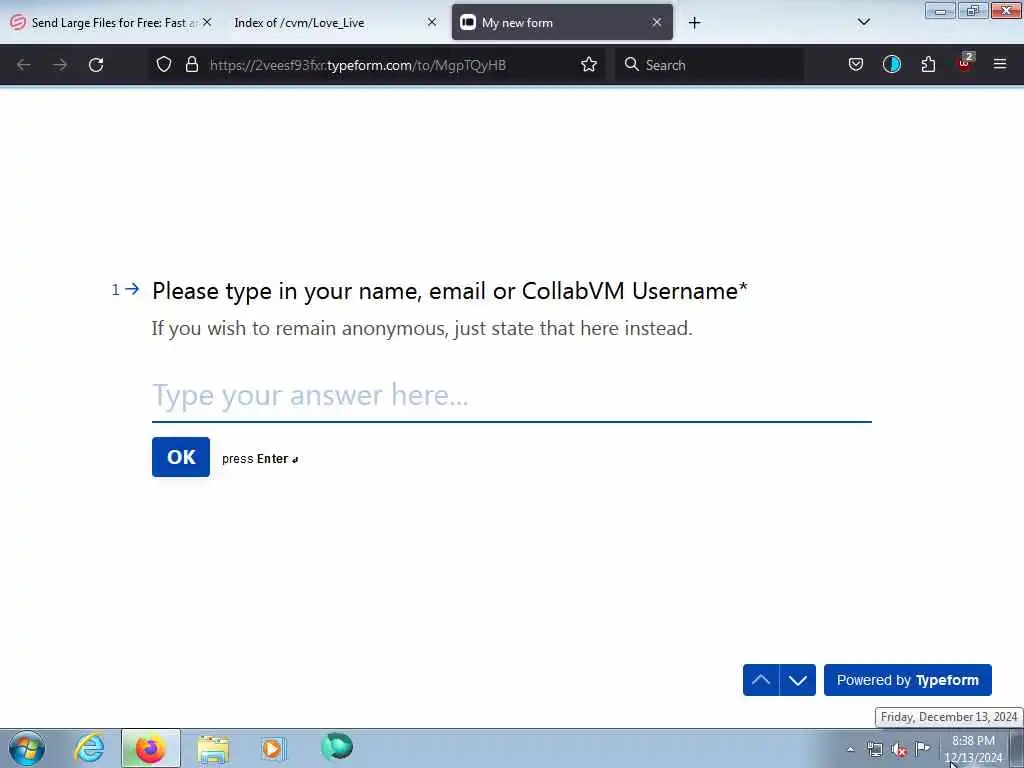Open Windows Media Player on taskbar
The image size is (1024, 768).
[274, 748]
